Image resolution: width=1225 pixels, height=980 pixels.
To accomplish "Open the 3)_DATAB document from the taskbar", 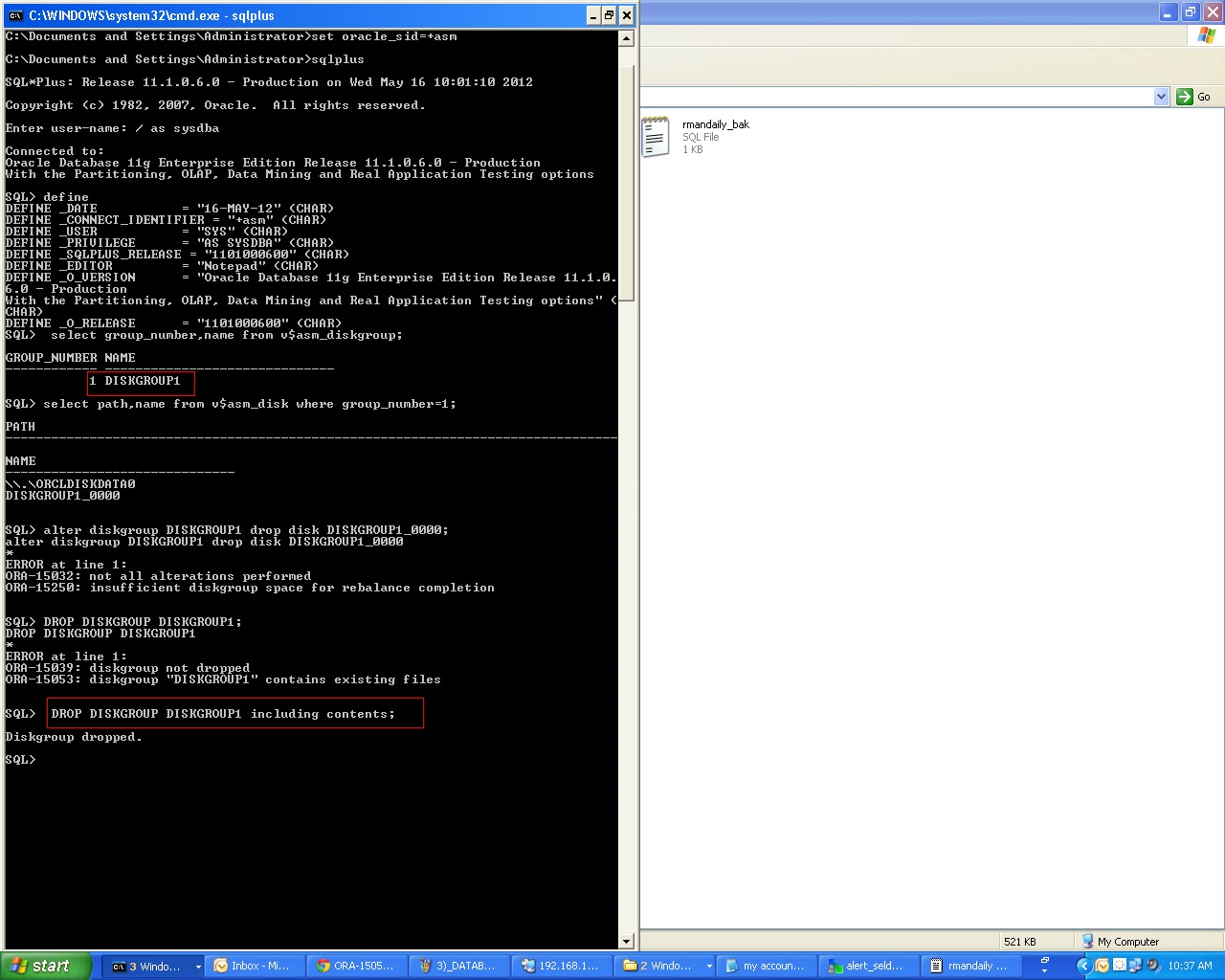I will [458, 966].
